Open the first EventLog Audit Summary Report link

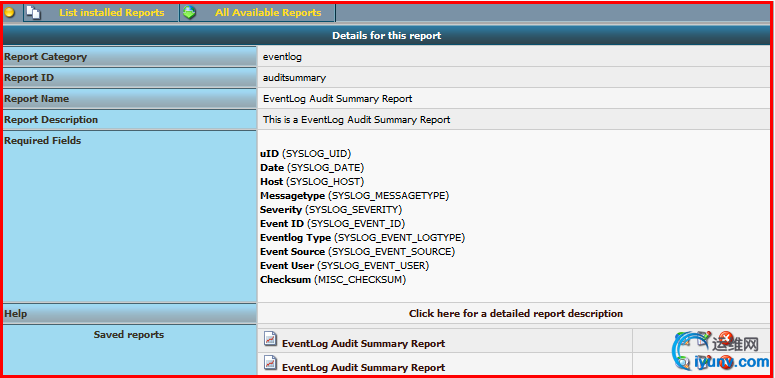(x=363, y=343)
